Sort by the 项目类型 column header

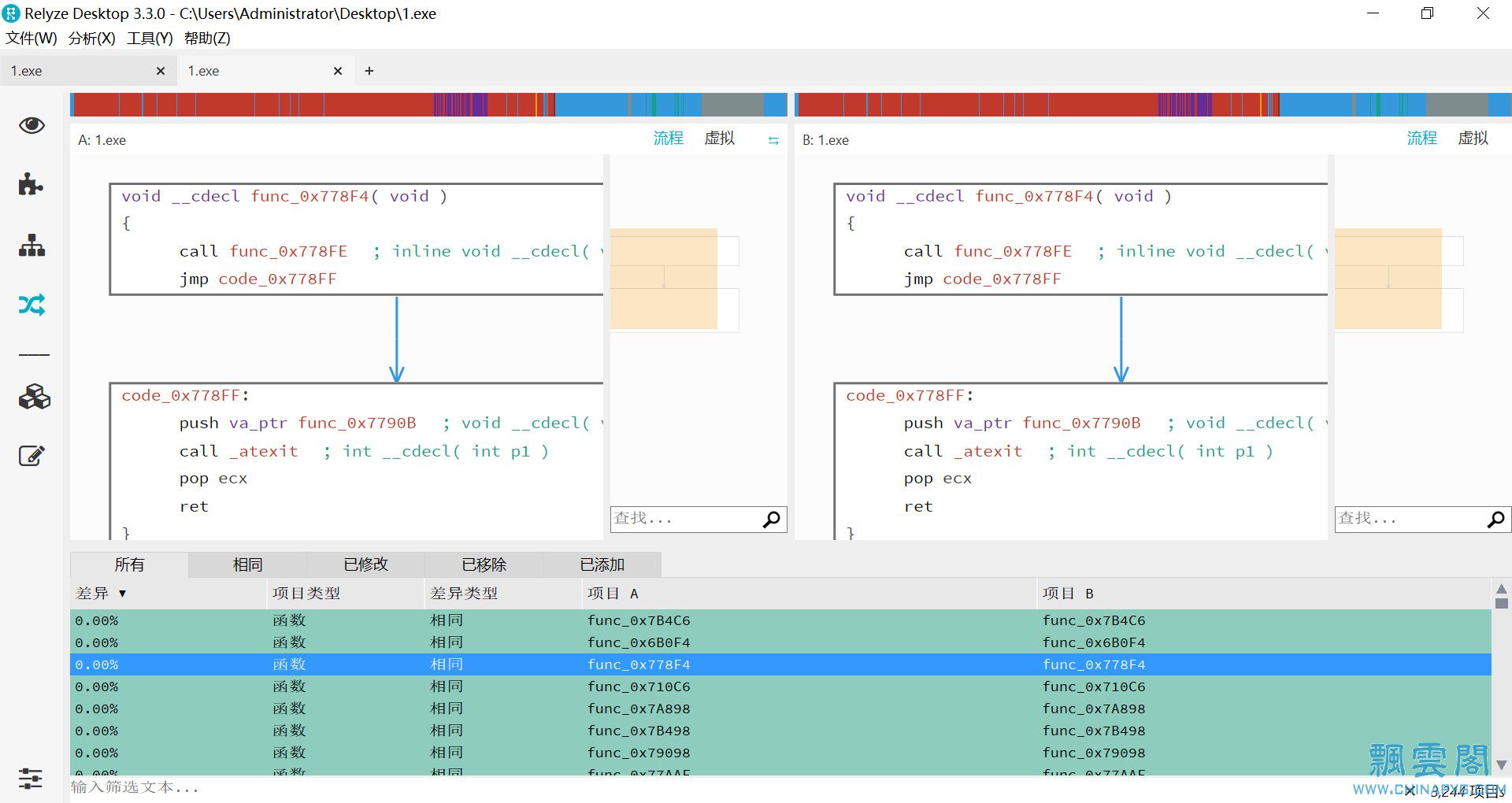[345, 594]
